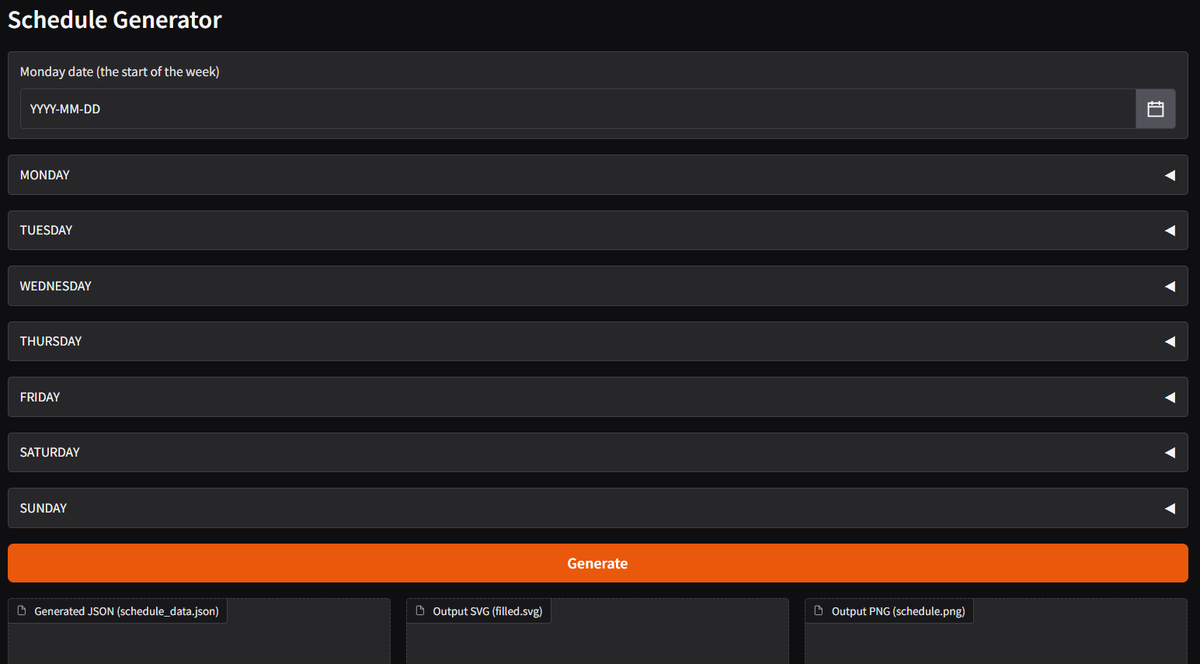Expand the SUNDAY accordion arrow
This screenshot has height=664, width=1200.
[x=1169, y=508]
